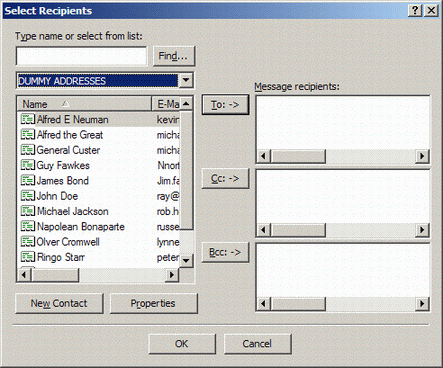443x368 pixels.
Task: Click Cc box scroll left arrow
Action: (x=264, y=230)
